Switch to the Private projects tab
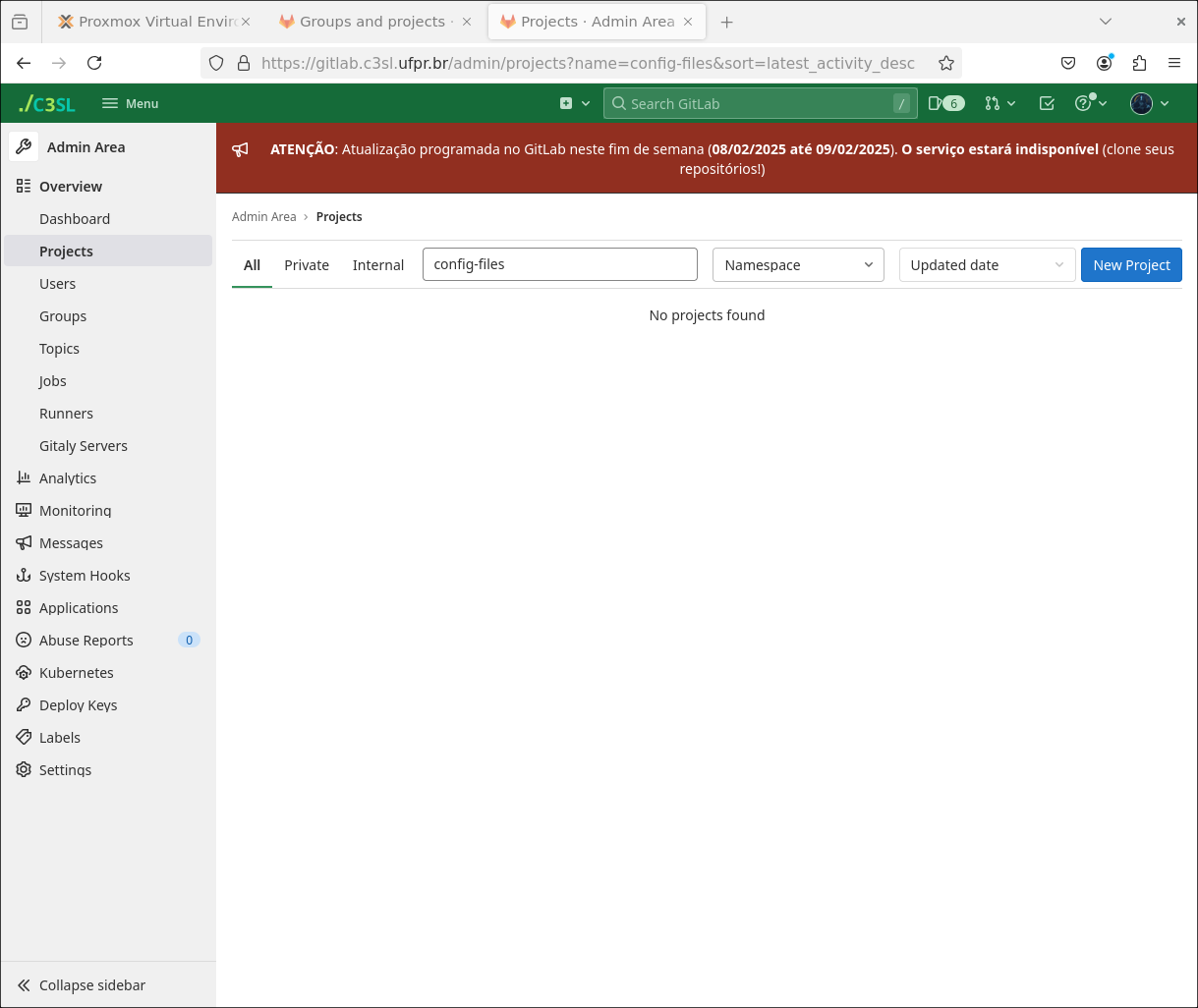The image size is (1198, 1008). click(307, 265)
